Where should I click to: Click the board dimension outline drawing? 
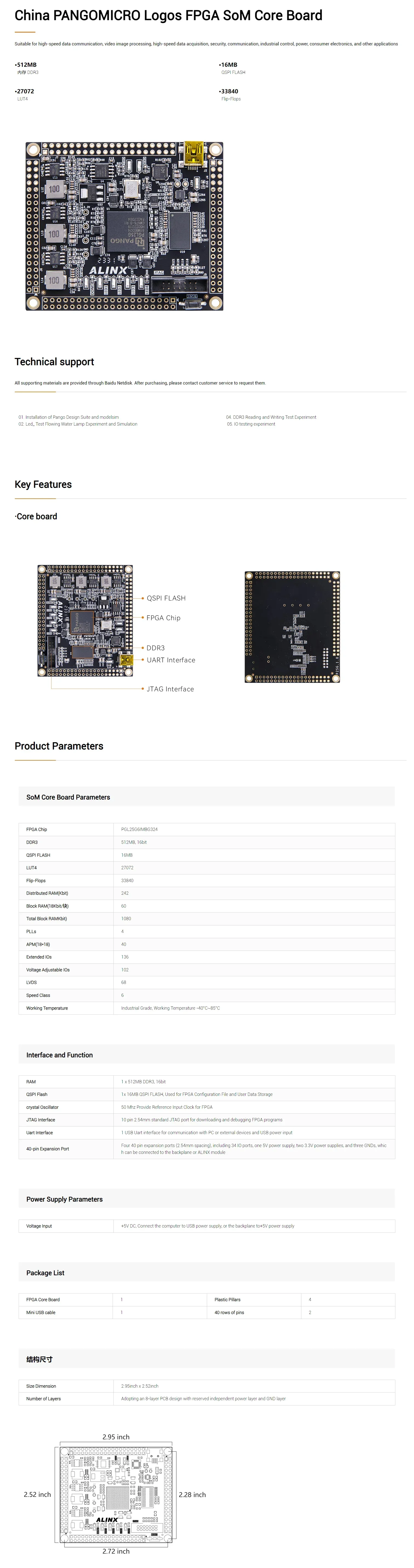coord(116,1494)
